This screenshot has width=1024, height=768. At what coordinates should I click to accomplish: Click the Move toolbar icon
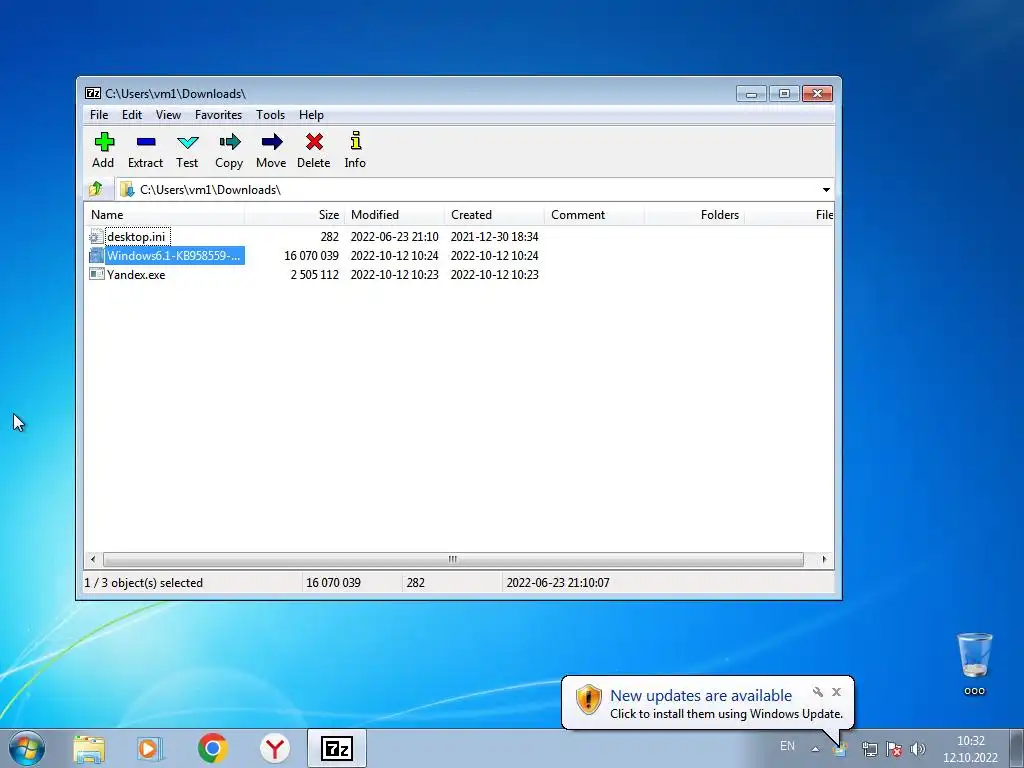[272, 142]
